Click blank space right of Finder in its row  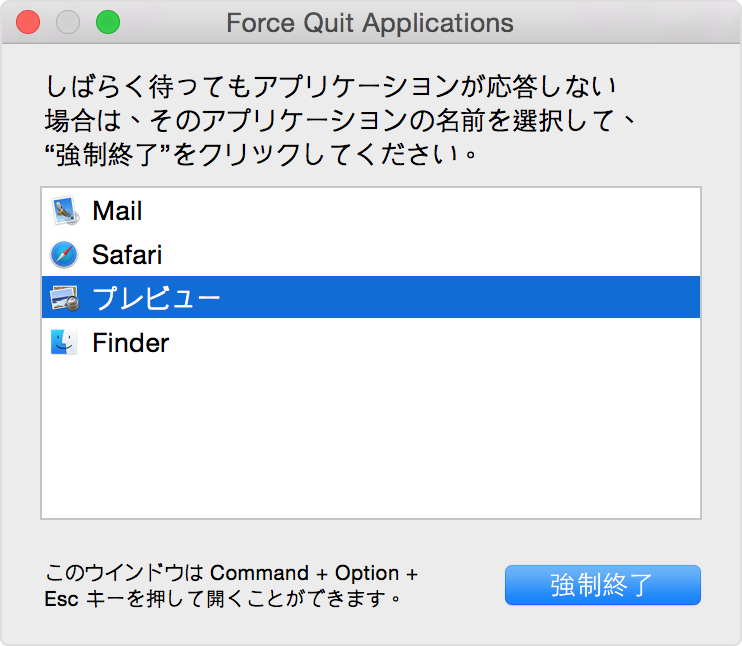click(434, 343)
